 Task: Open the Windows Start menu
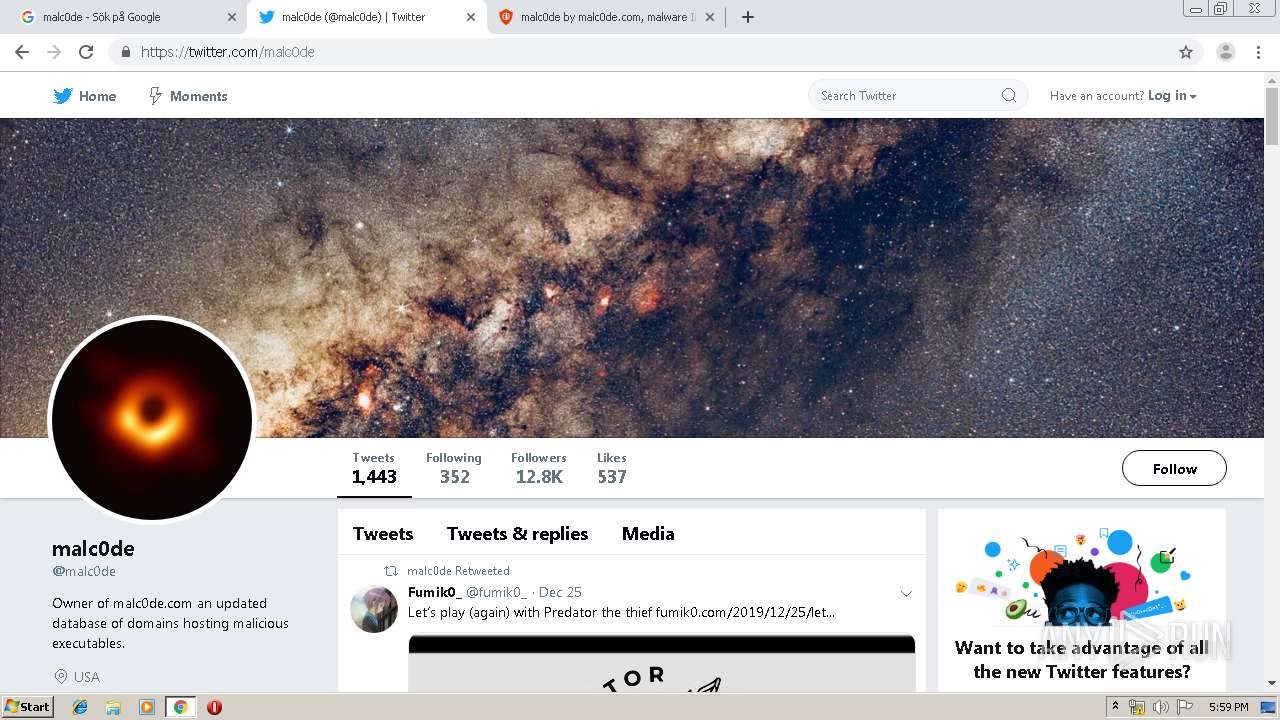click(x=28, y=706)
